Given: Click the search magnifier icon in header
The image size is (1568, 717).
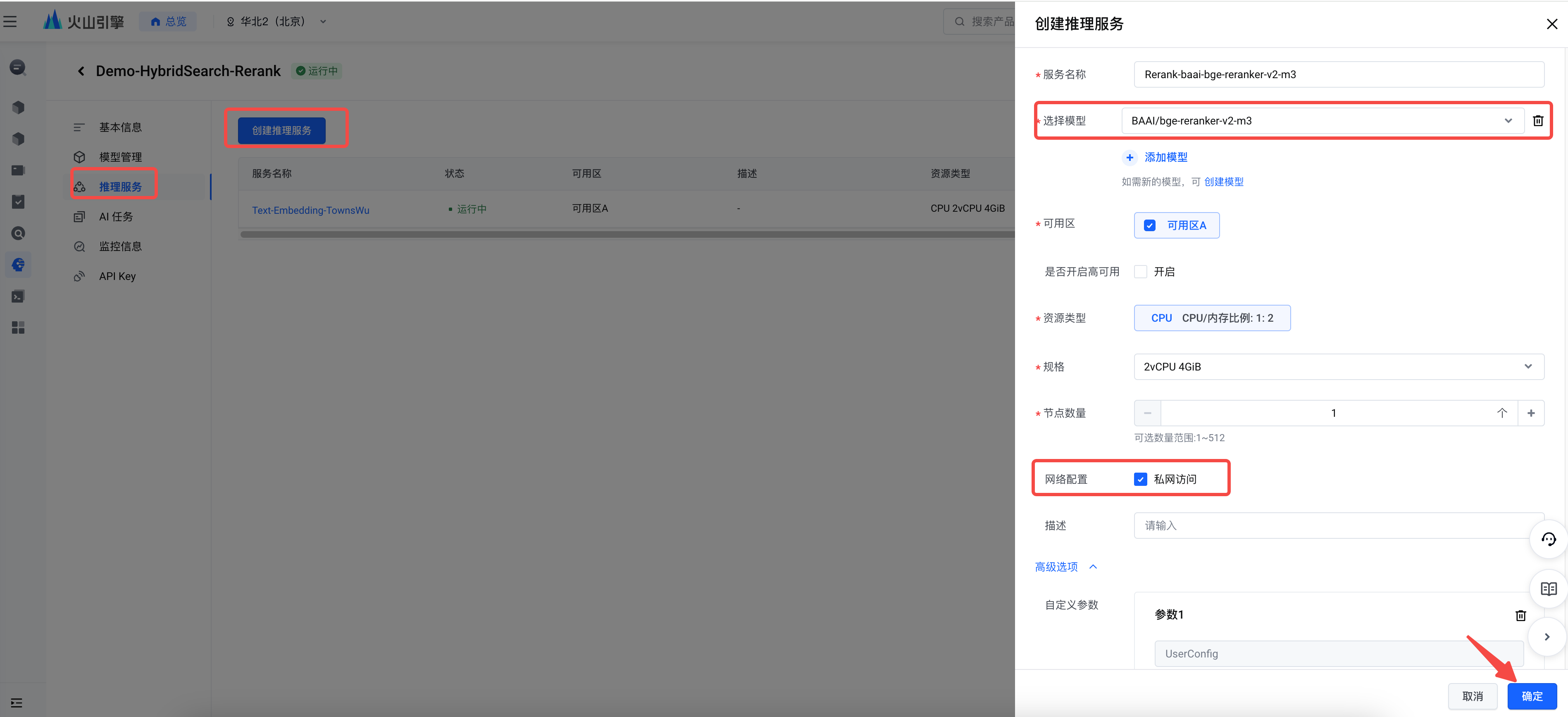Looking at the screenshot, I should [959, 22].
